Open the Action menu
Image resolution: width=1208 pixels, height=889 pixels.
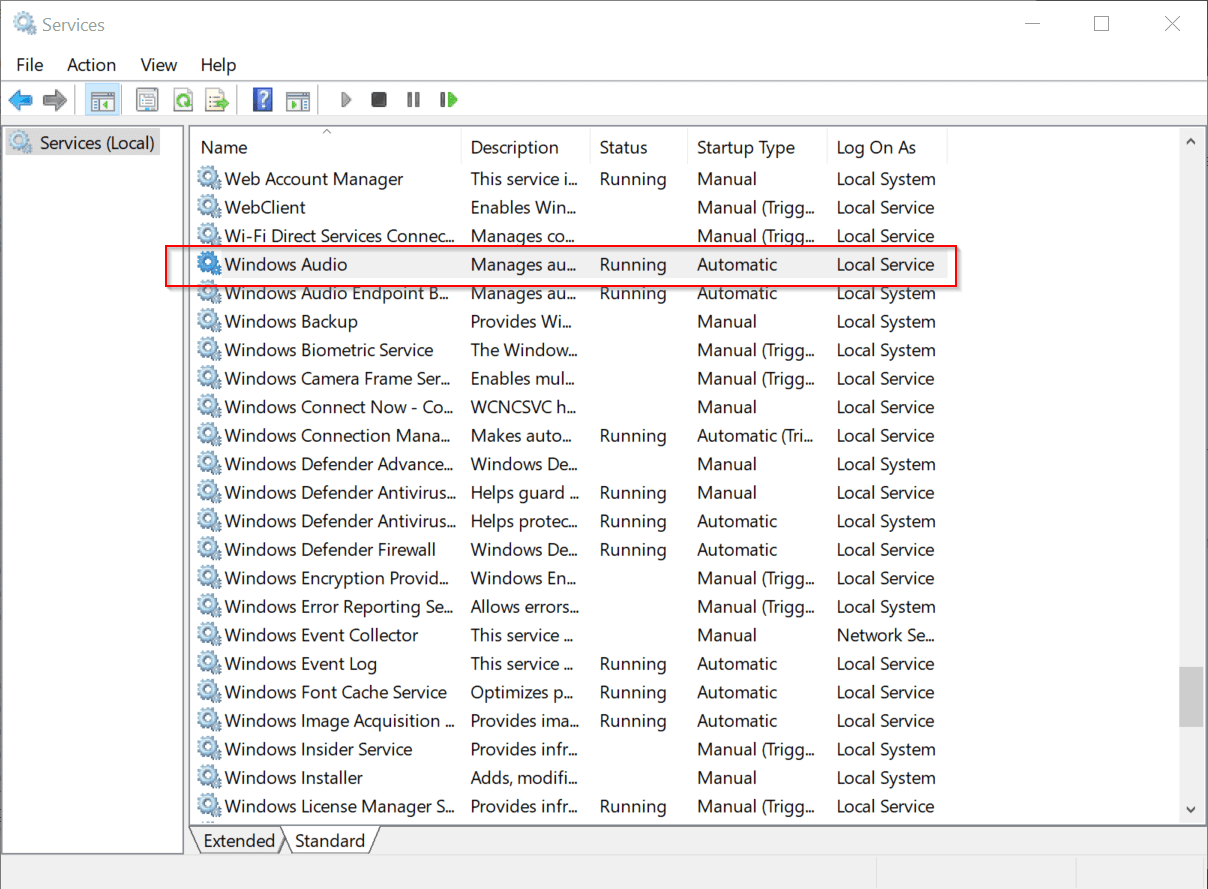tap(91, 65)
